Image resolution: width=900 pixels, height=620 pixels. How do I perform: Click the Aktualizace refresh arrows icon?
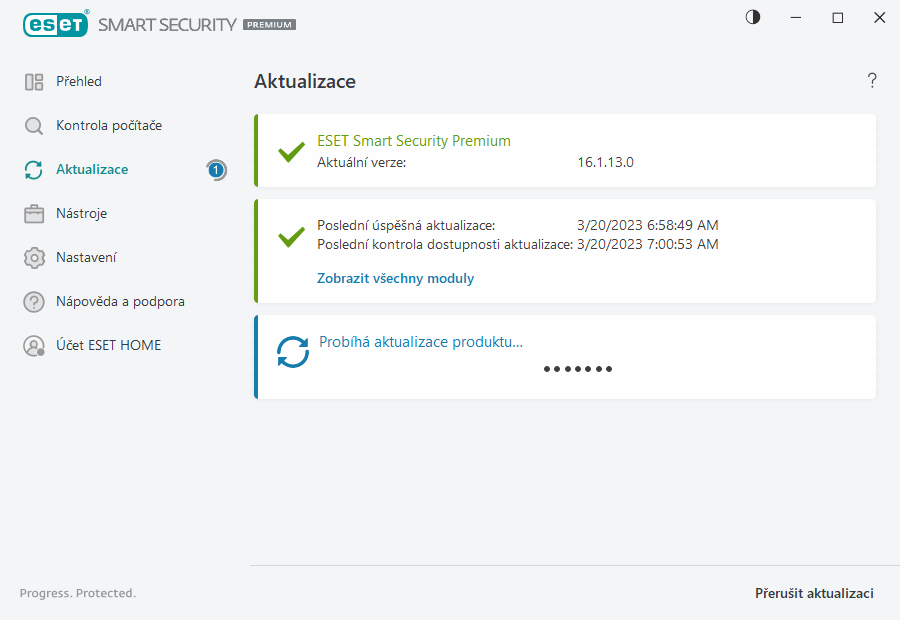point(34,170)
